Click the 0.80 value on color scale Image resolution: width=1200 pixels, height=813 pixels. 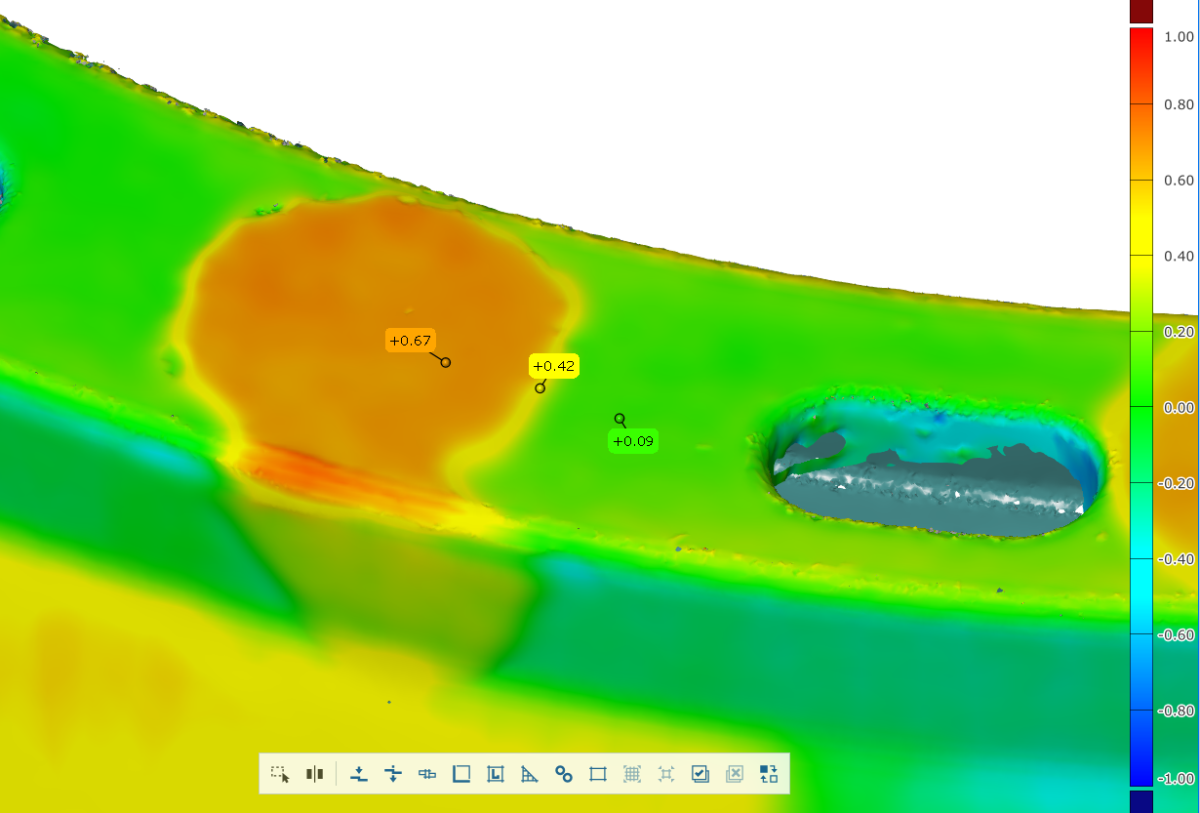[x=1179, y=105]
